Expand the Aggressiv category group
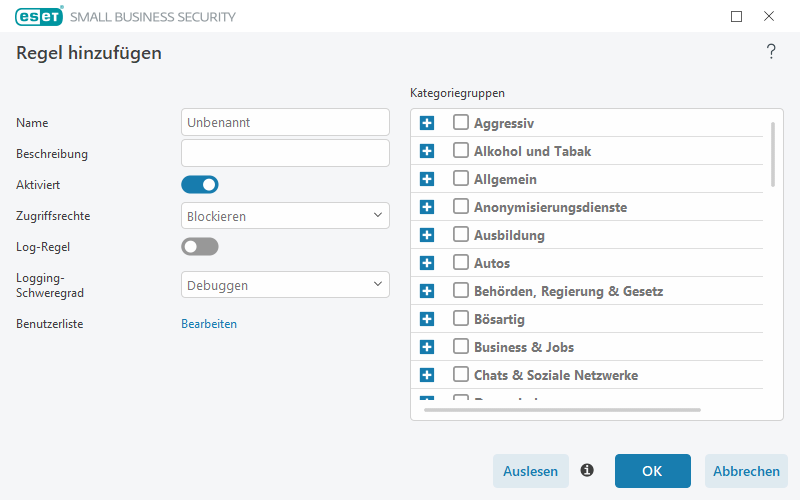 (427, 123)
